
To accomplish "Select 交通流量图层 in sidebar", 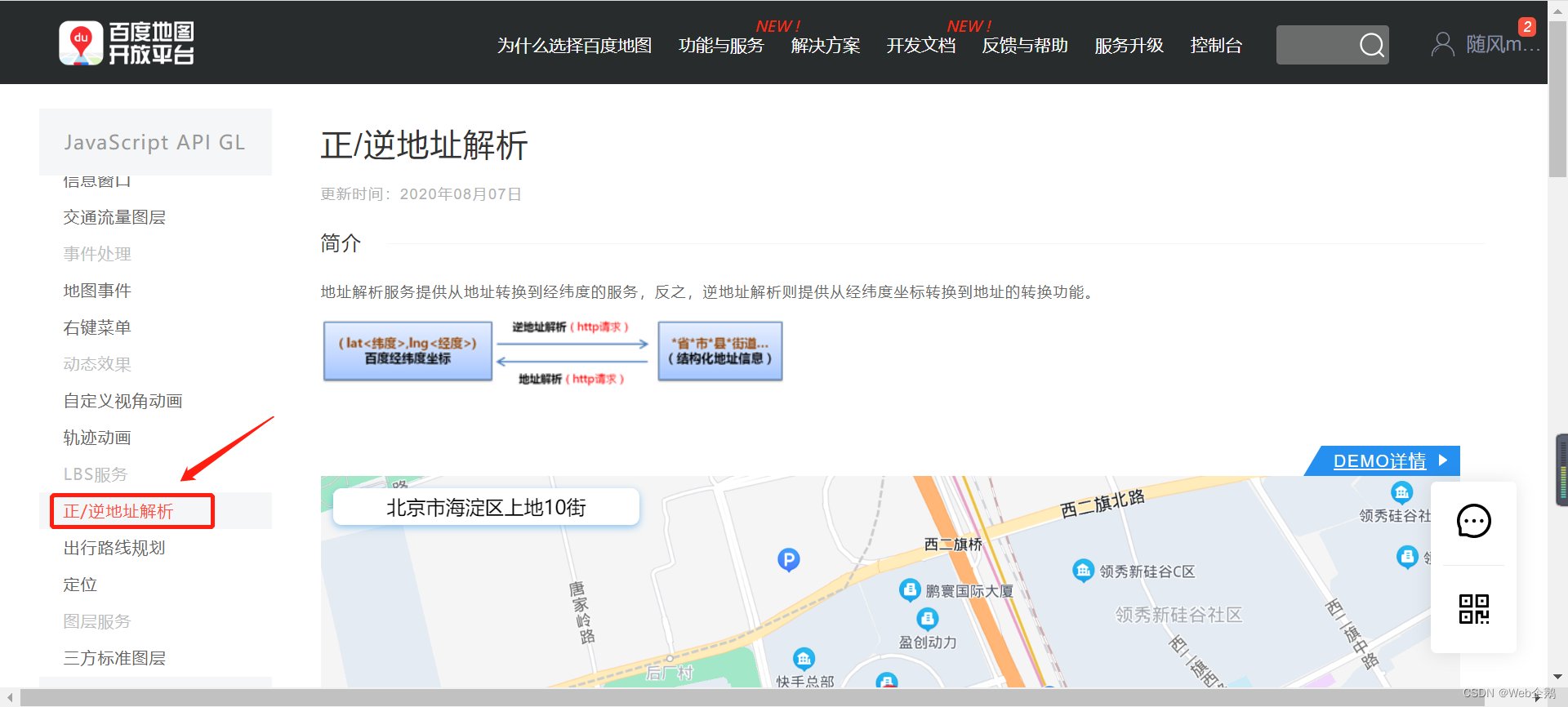I will click(114, 217).
